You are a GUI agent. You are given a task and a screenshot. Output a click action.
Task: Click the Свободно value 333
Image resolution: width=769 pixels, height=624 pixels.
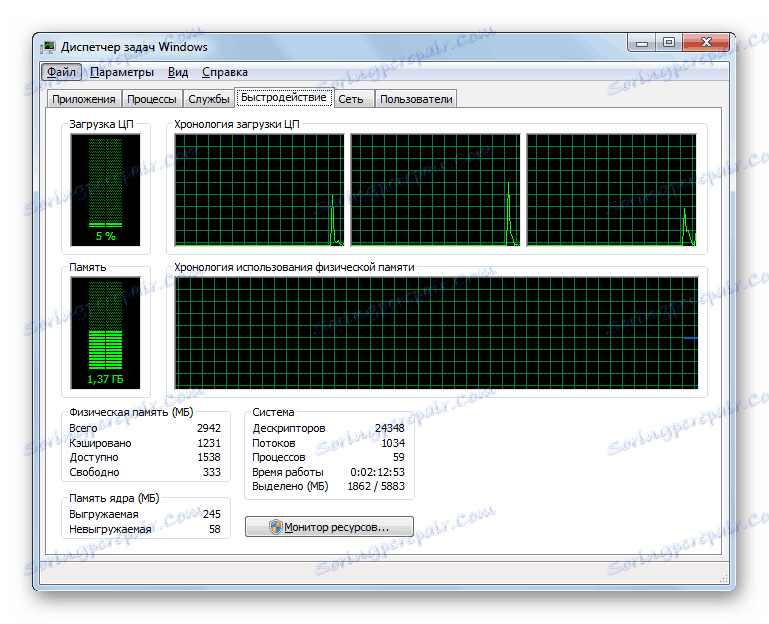[212, 472]
